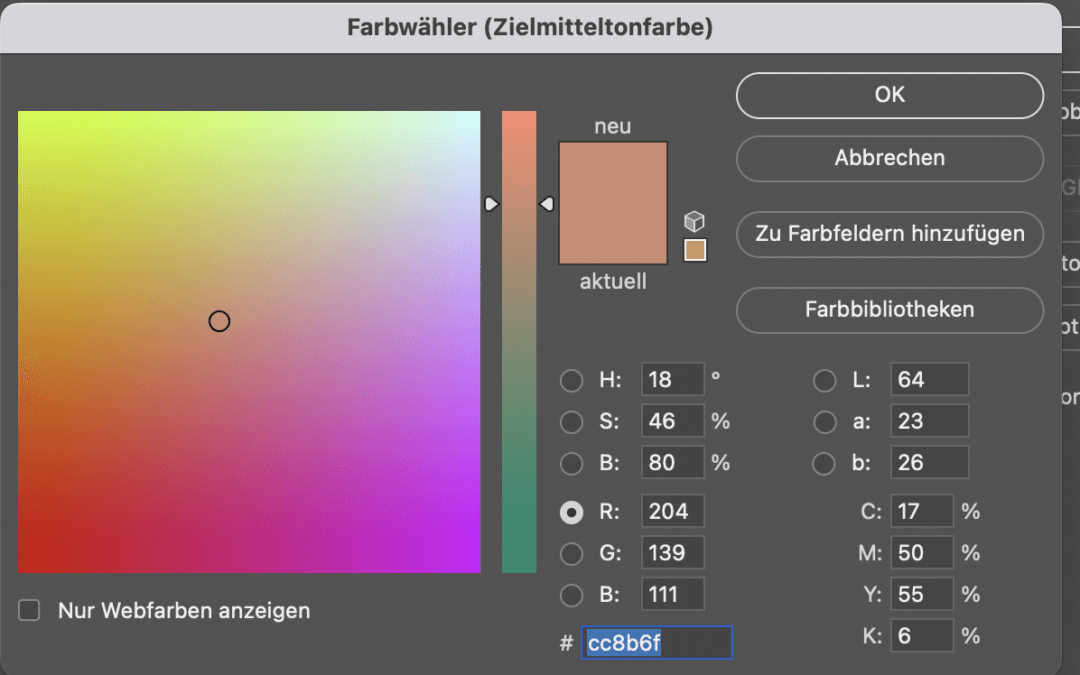The image size is (1080, 675).
Task: Select the H hue radio button
Action: 571,380
